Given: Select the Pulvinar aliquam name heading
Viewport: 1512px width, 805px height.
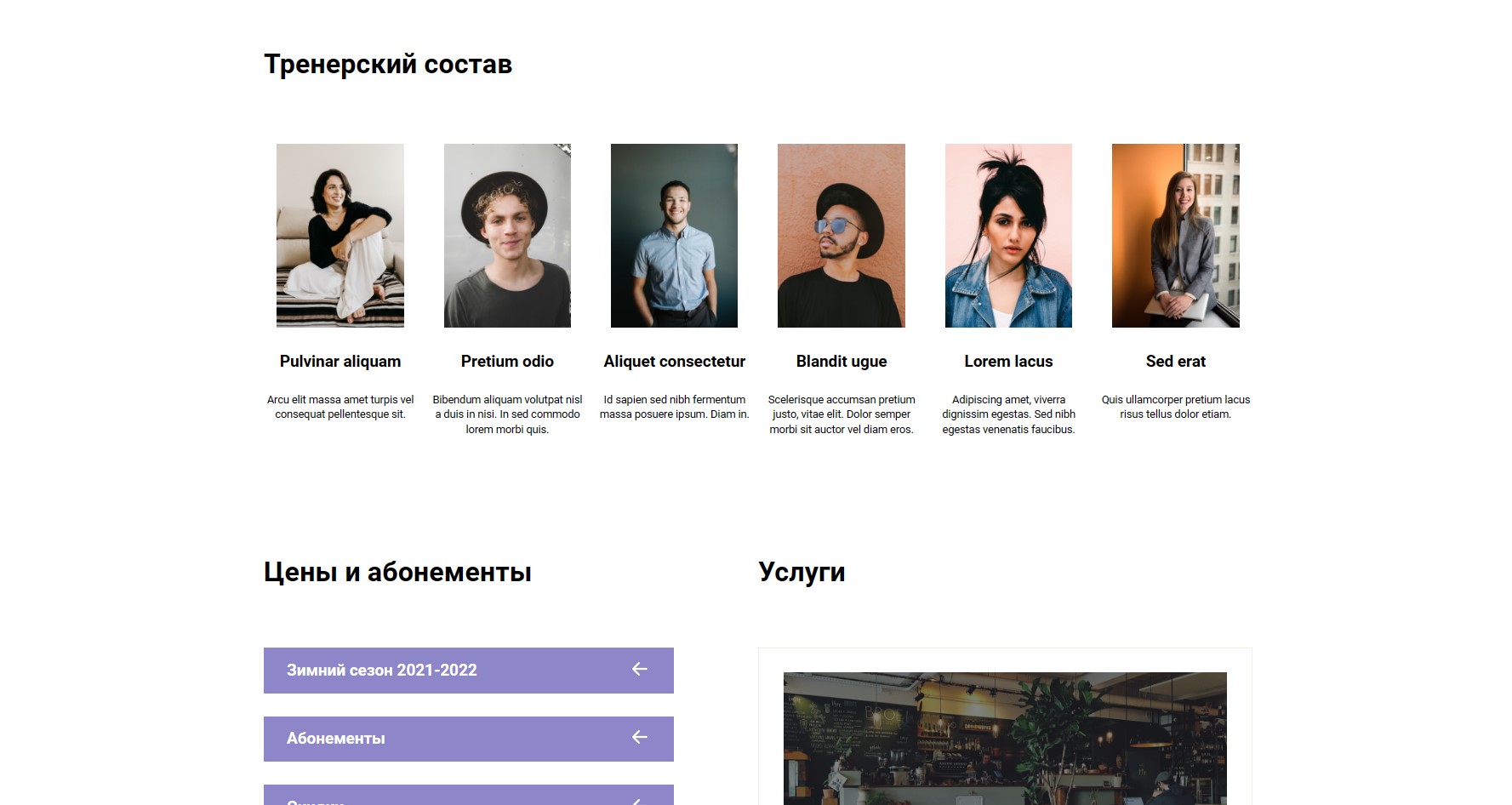Looking at the screenshot, I should [x=340, y=362].
